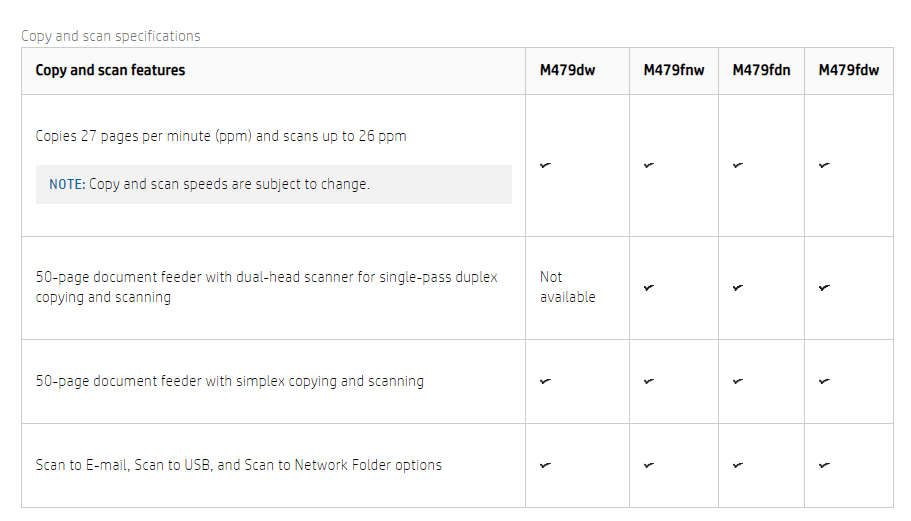The width and height of the screenshot is (911, 521).
Task: Click M479dw checkmark in simplex copying row
Action: [545, 381]
